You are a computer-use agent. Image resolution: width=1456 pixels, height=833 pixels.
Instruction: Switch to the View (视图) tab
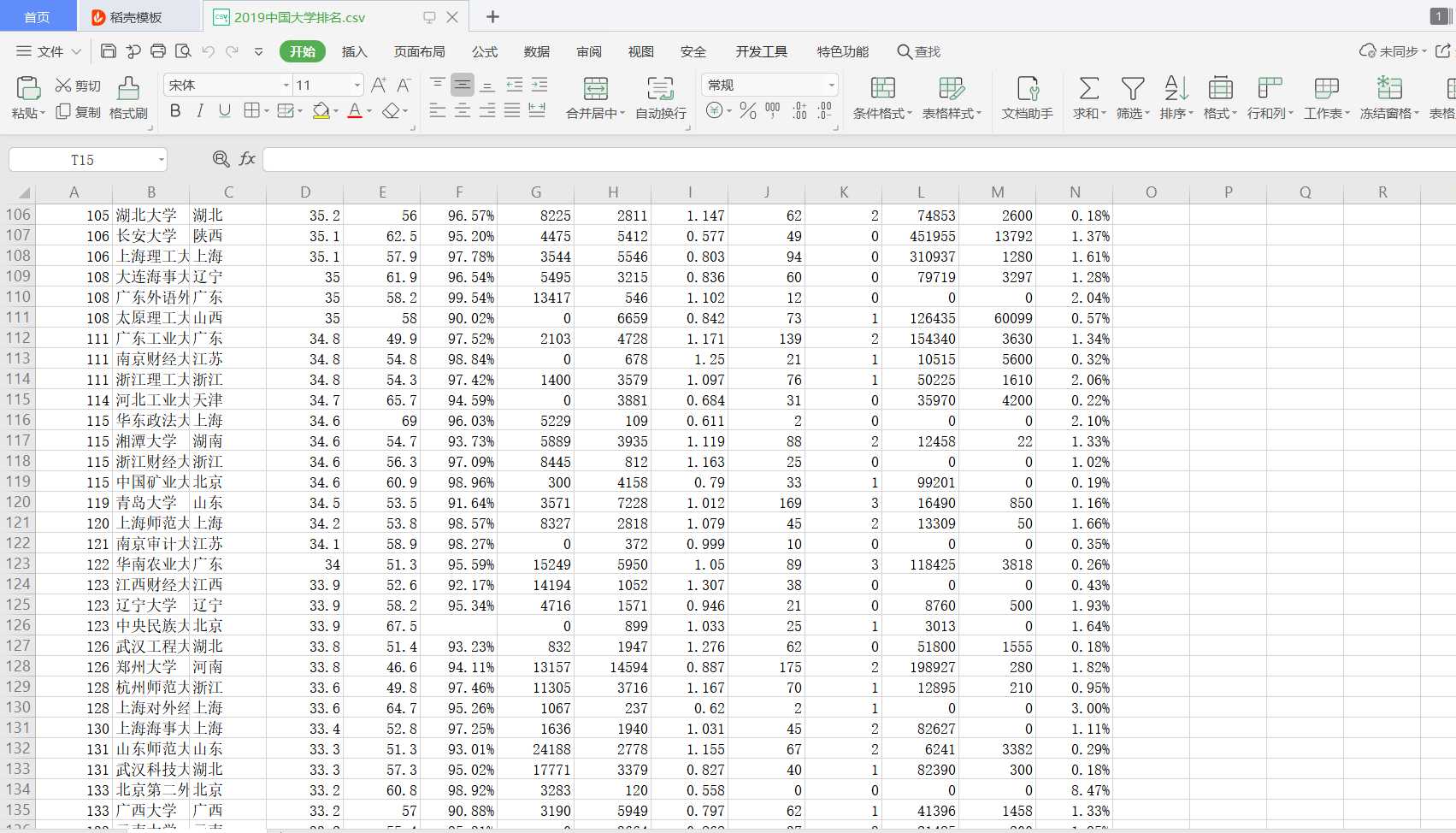(x=641, y=51)
